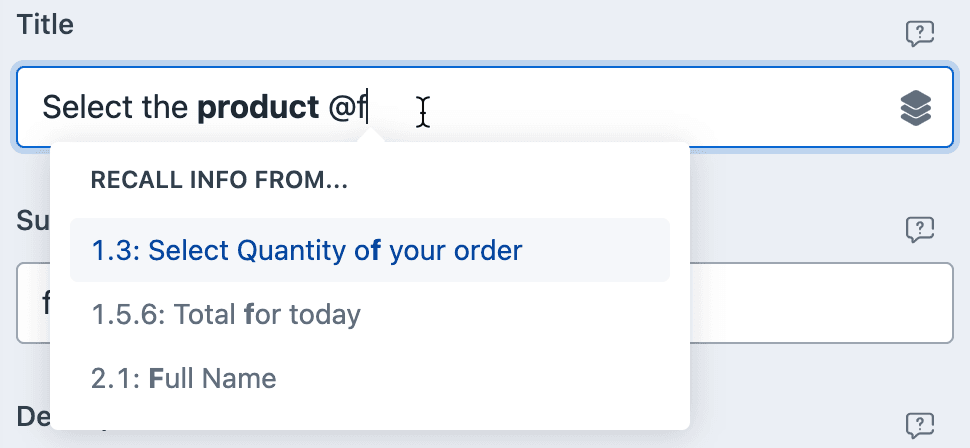Place cursor on bold word 'product'
Image resolution: width=970 pixels, height=448 pixels.
coord(258,108)
